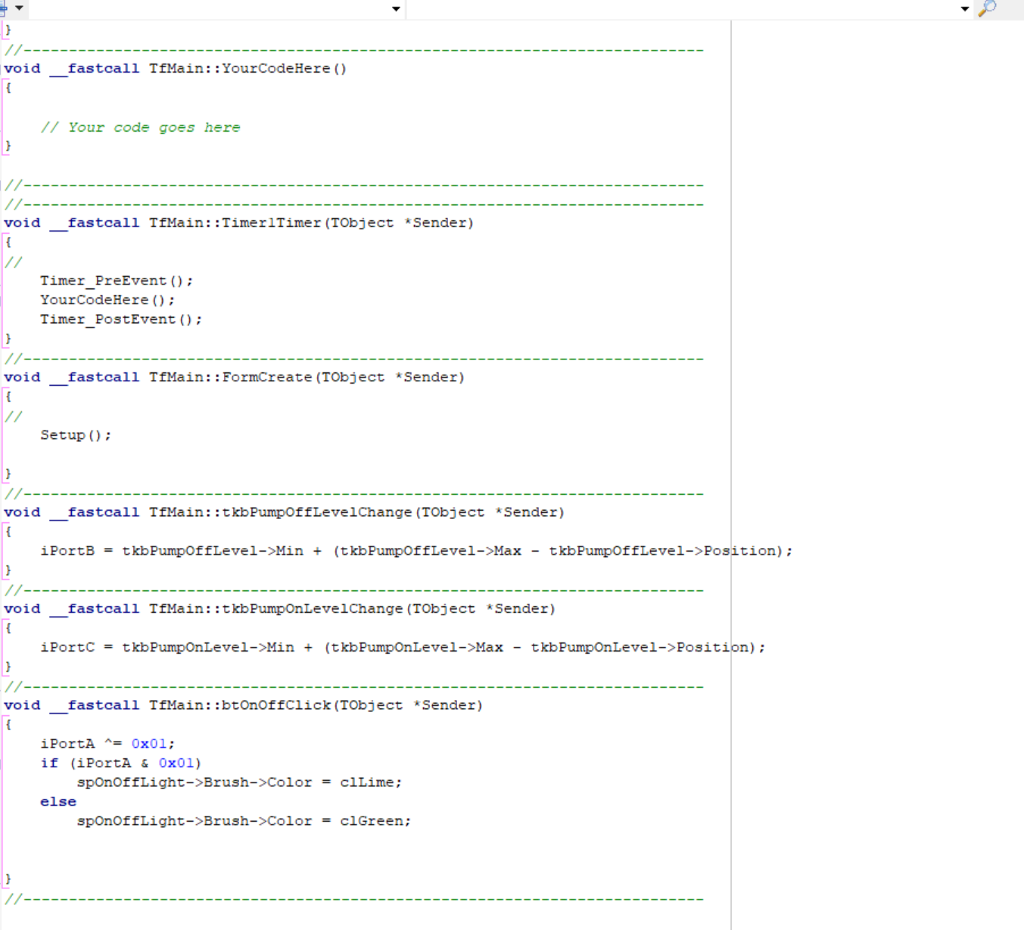1024x930 pixels.
Task: Click the magnifier search icon in top bar
Action: click(987, 9)
